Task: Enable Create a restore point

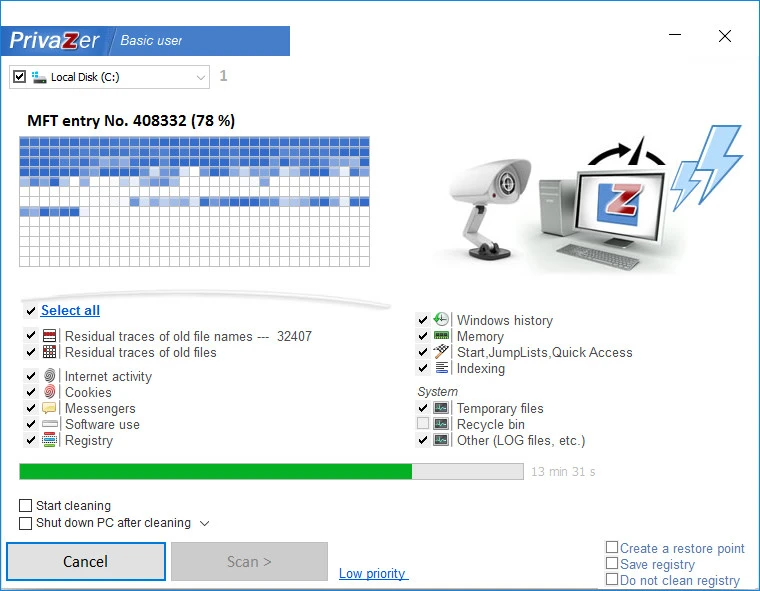Action: point(612,548)
